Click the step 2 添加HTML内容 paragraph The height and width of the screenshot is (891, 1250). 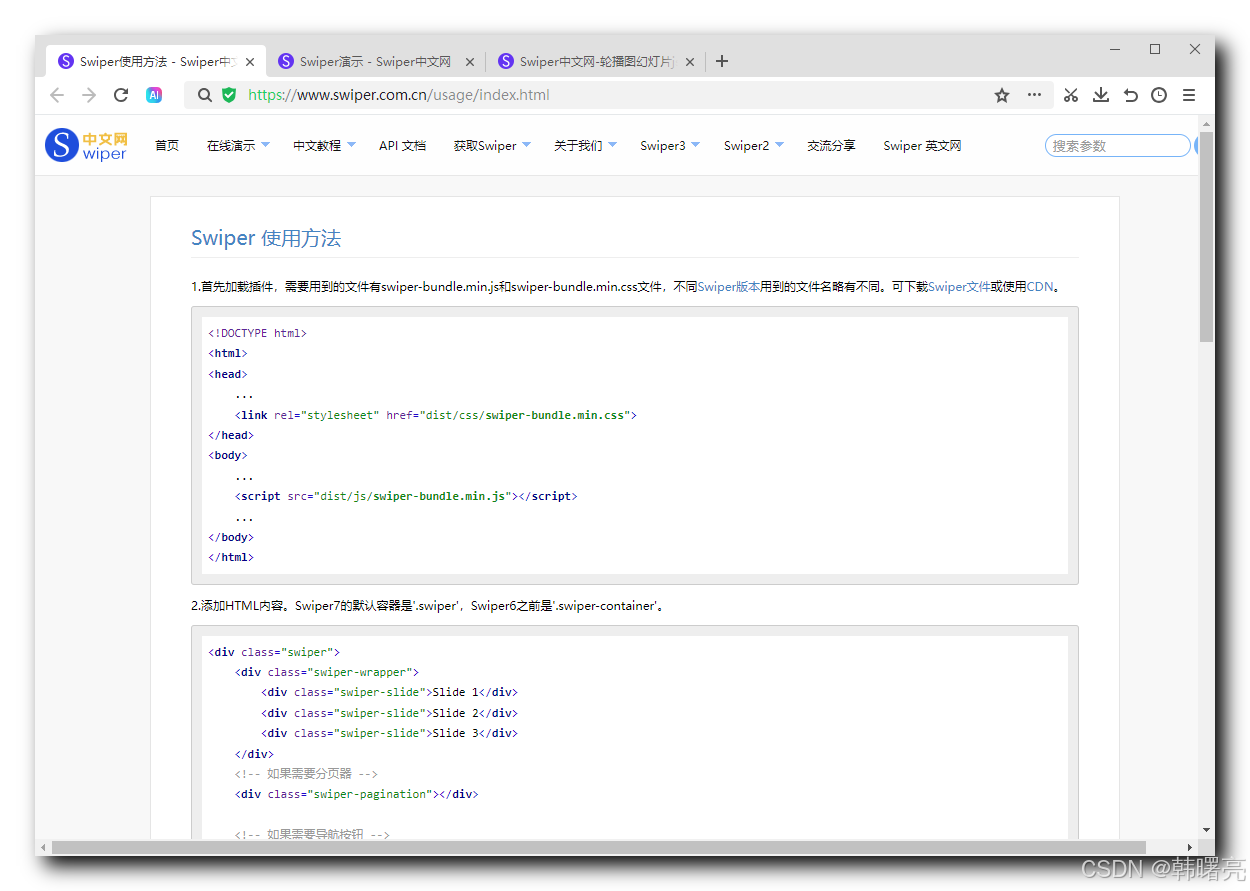coord(428,606)
